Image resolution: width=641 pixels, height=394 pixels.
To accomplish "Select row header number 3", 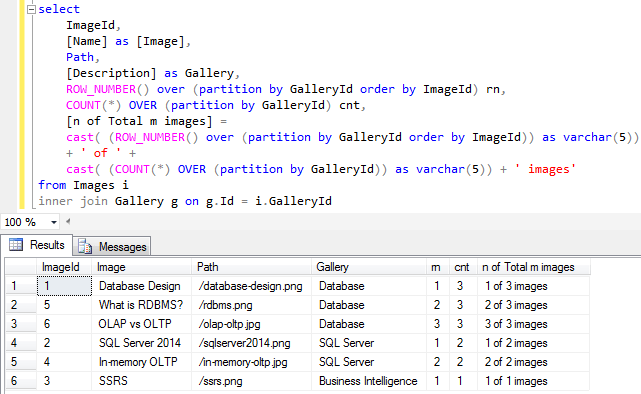I will click(x=21, y=324).
